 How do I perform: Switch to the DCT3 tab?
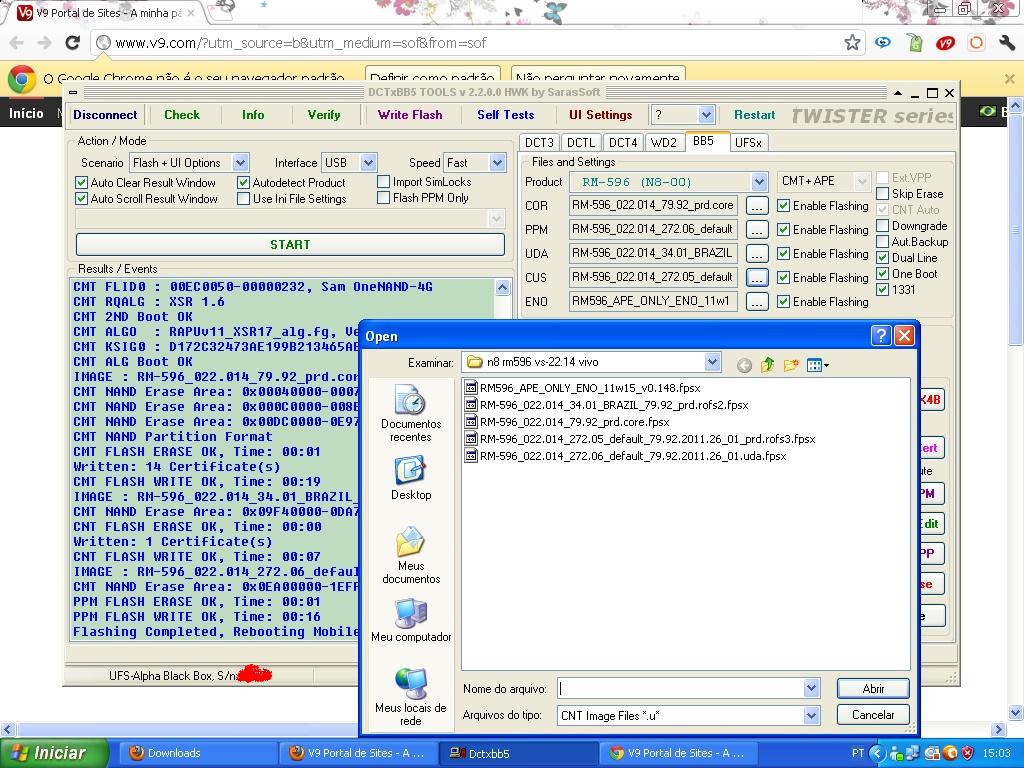coord(539,142)
